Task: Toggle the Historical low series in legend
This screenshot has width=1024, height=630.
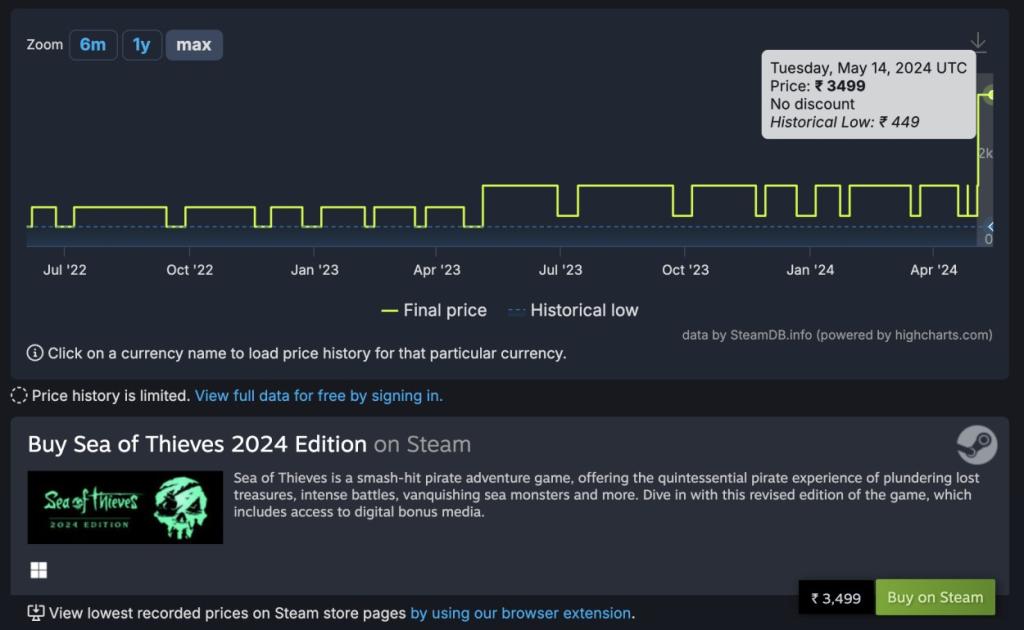Action: 573,310
